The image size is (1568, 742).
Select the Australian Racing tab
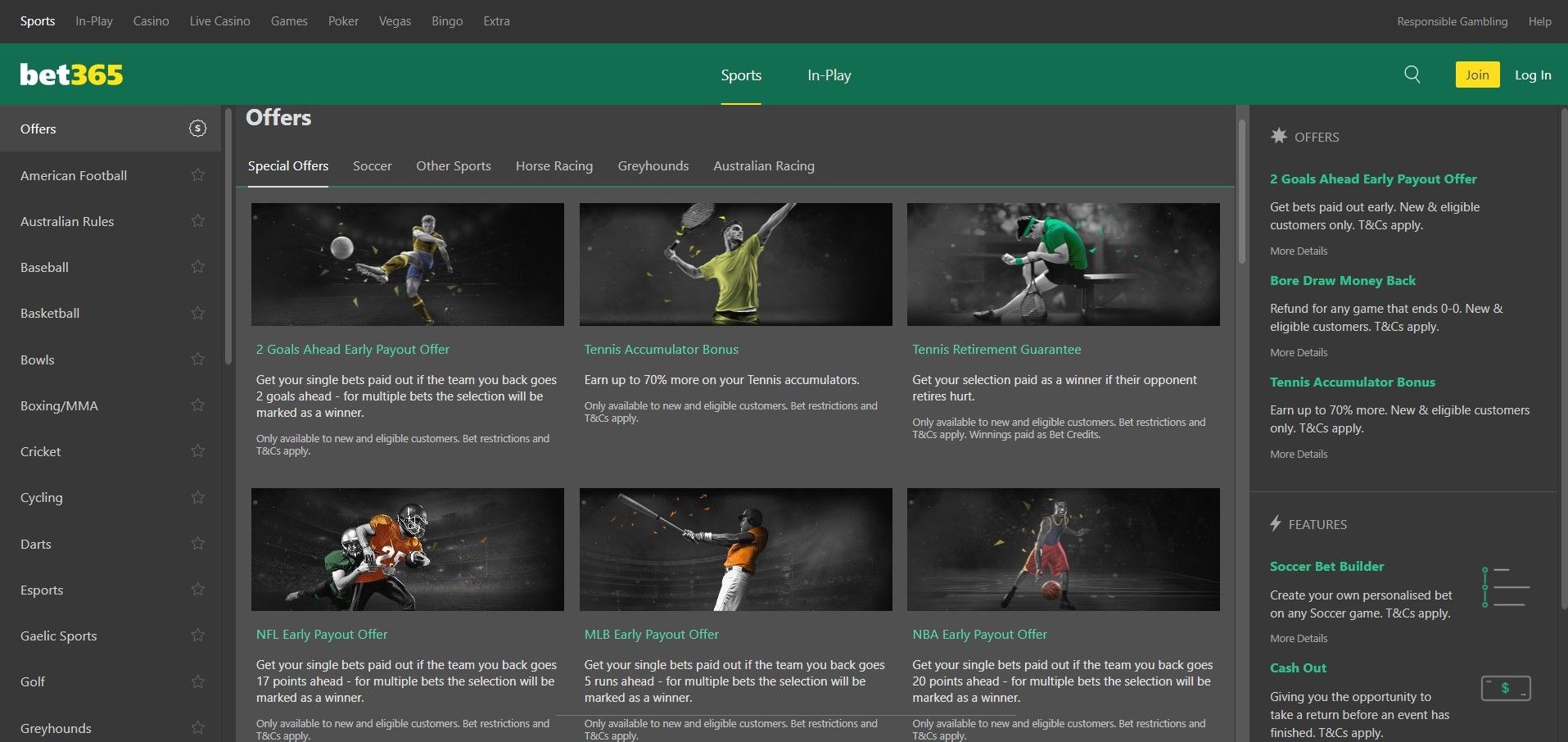pos(764,165)
